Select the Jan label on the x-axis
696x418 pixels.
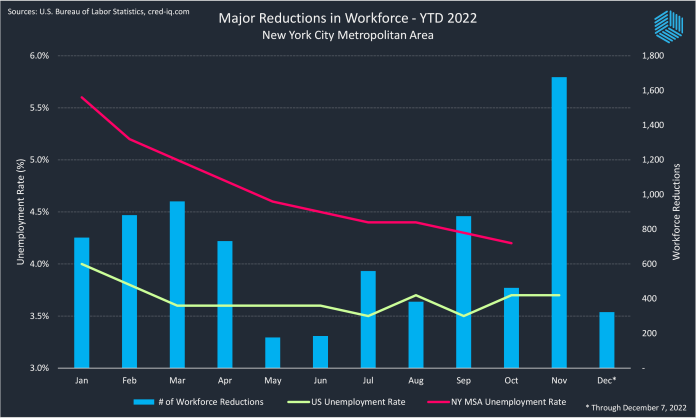pyautogui.click(x=82, y=381)
